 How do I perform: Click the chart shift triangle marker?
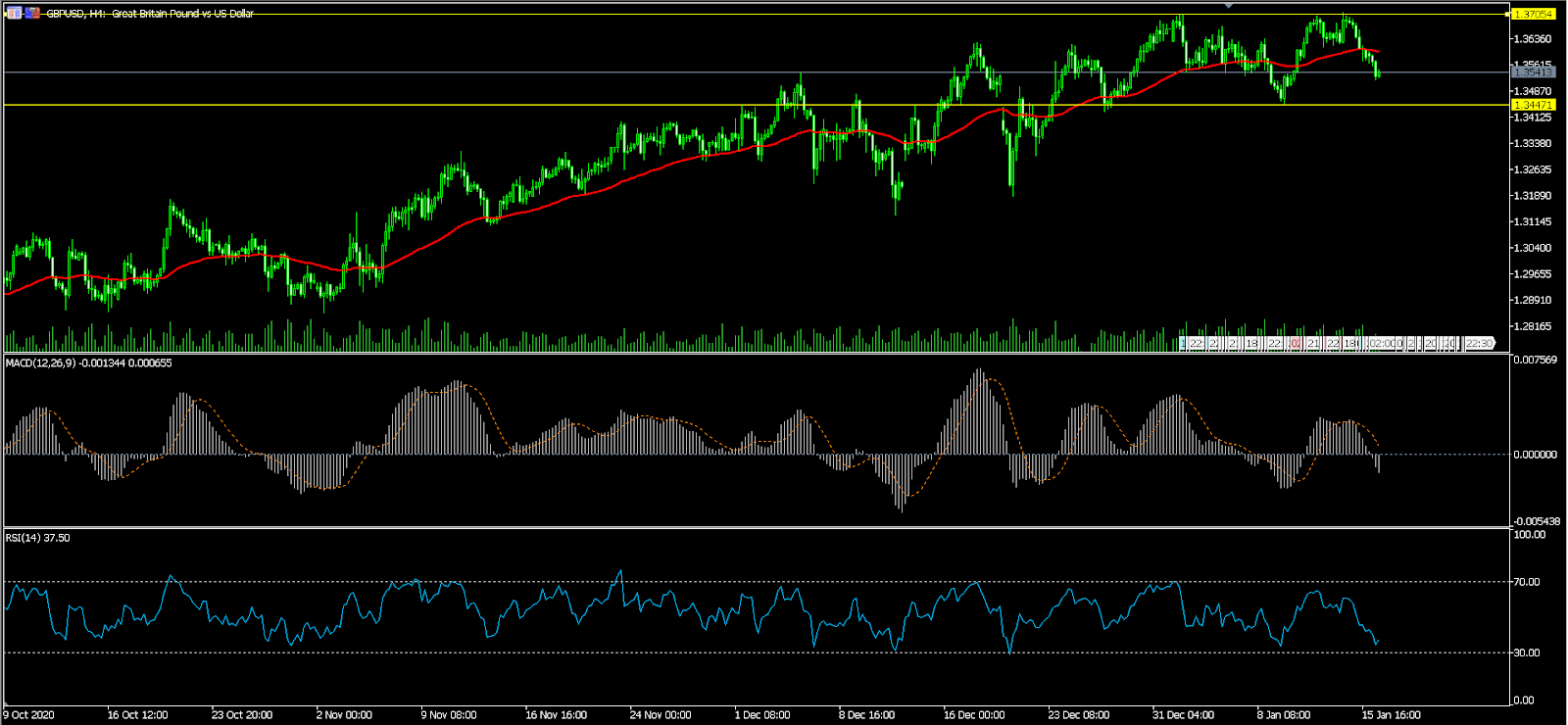point(1229,5)
